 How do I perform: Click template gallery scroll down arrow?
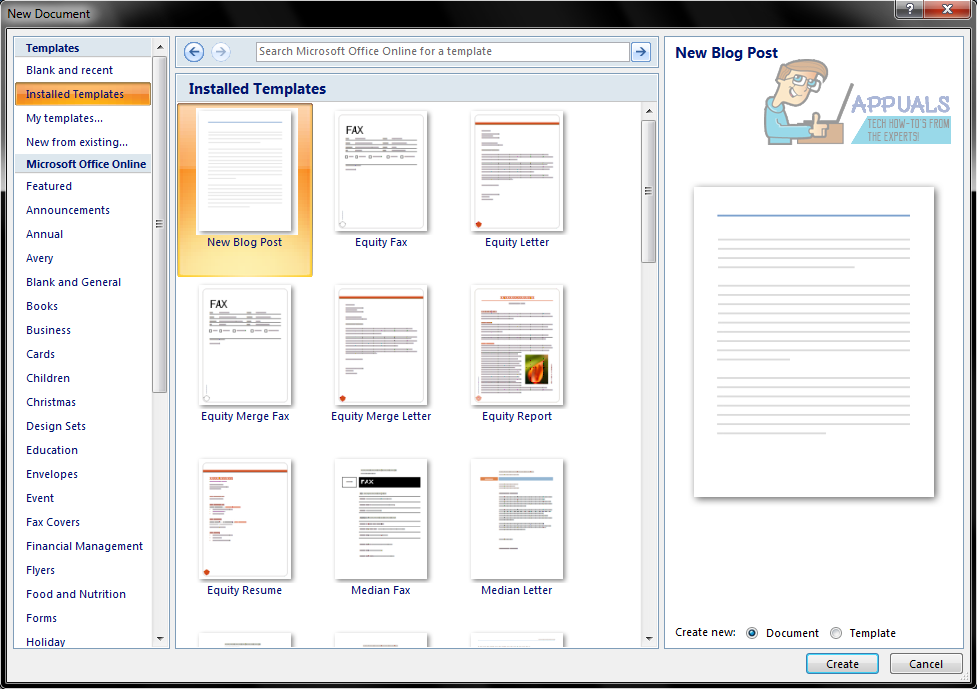[x=649, y=639]
